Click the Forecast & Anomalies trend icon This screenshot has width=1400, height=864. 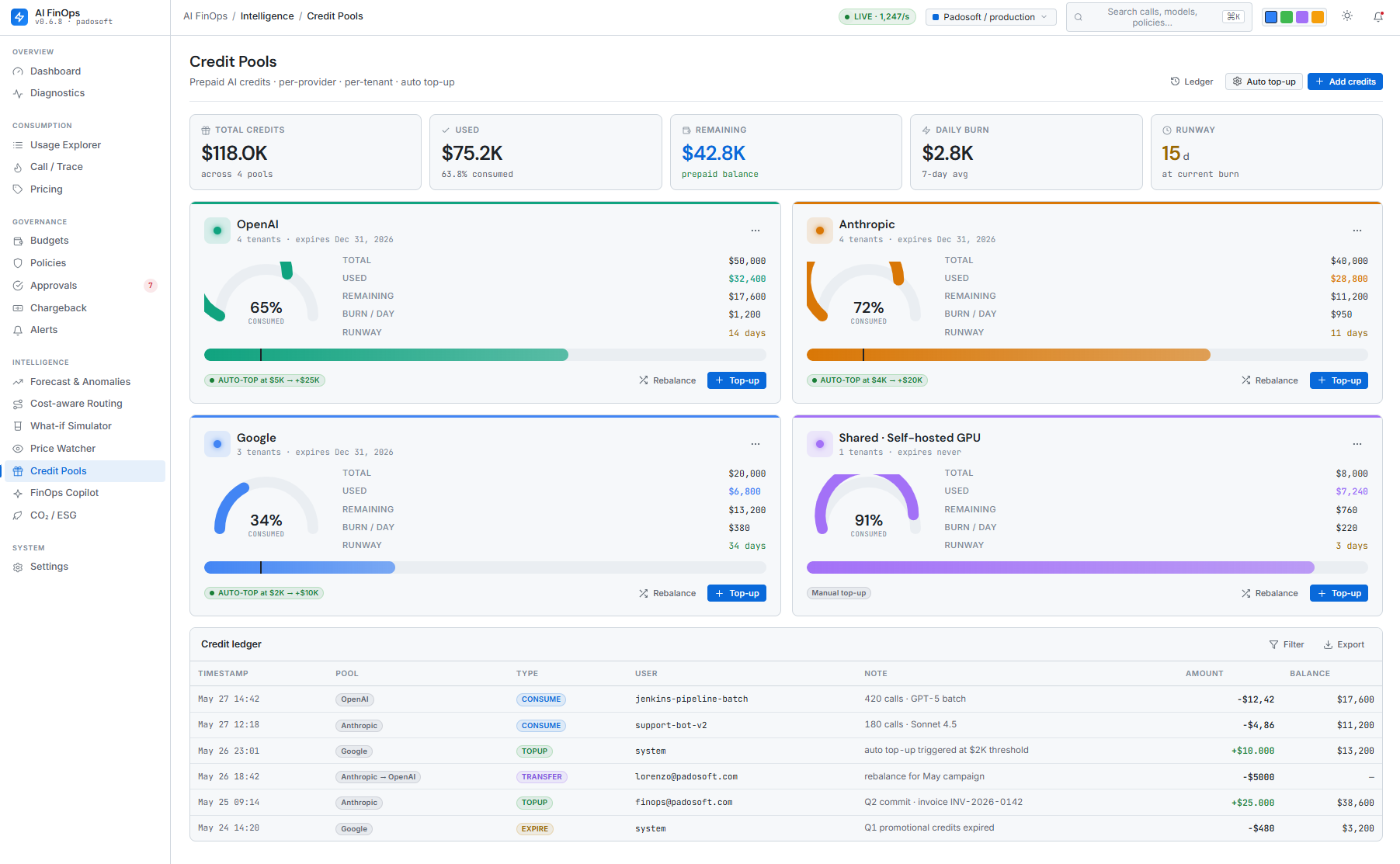pyautogui.click(x=18, y=382)
